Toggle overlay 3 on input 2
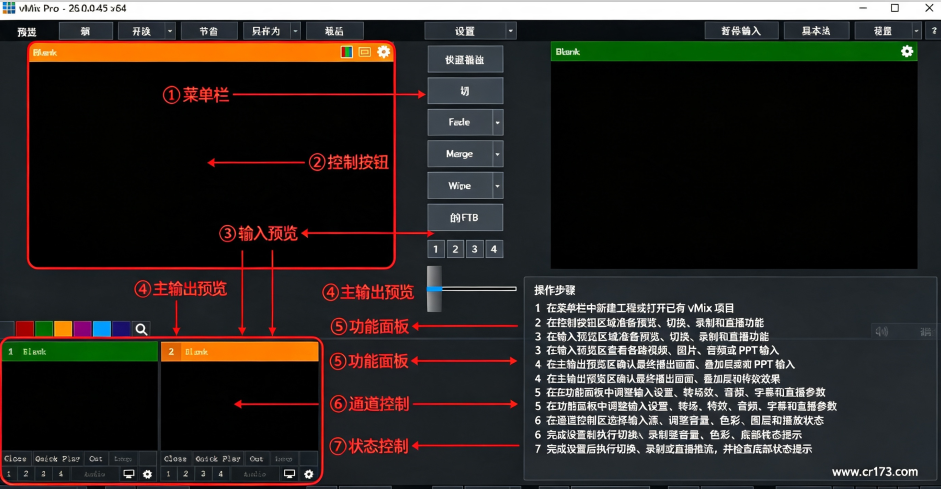The image size is (941, 489). 203,474
